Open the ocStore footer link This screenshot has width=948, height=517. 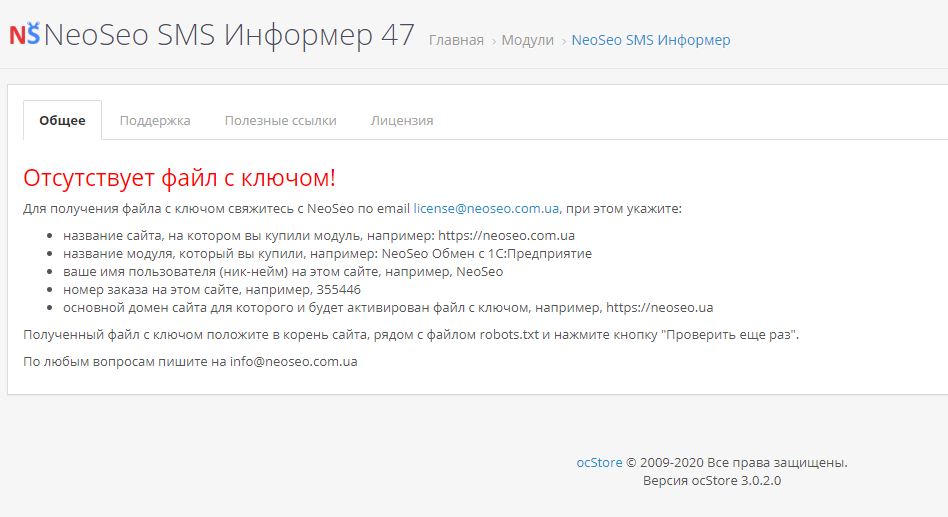click(x=599, y=463)
